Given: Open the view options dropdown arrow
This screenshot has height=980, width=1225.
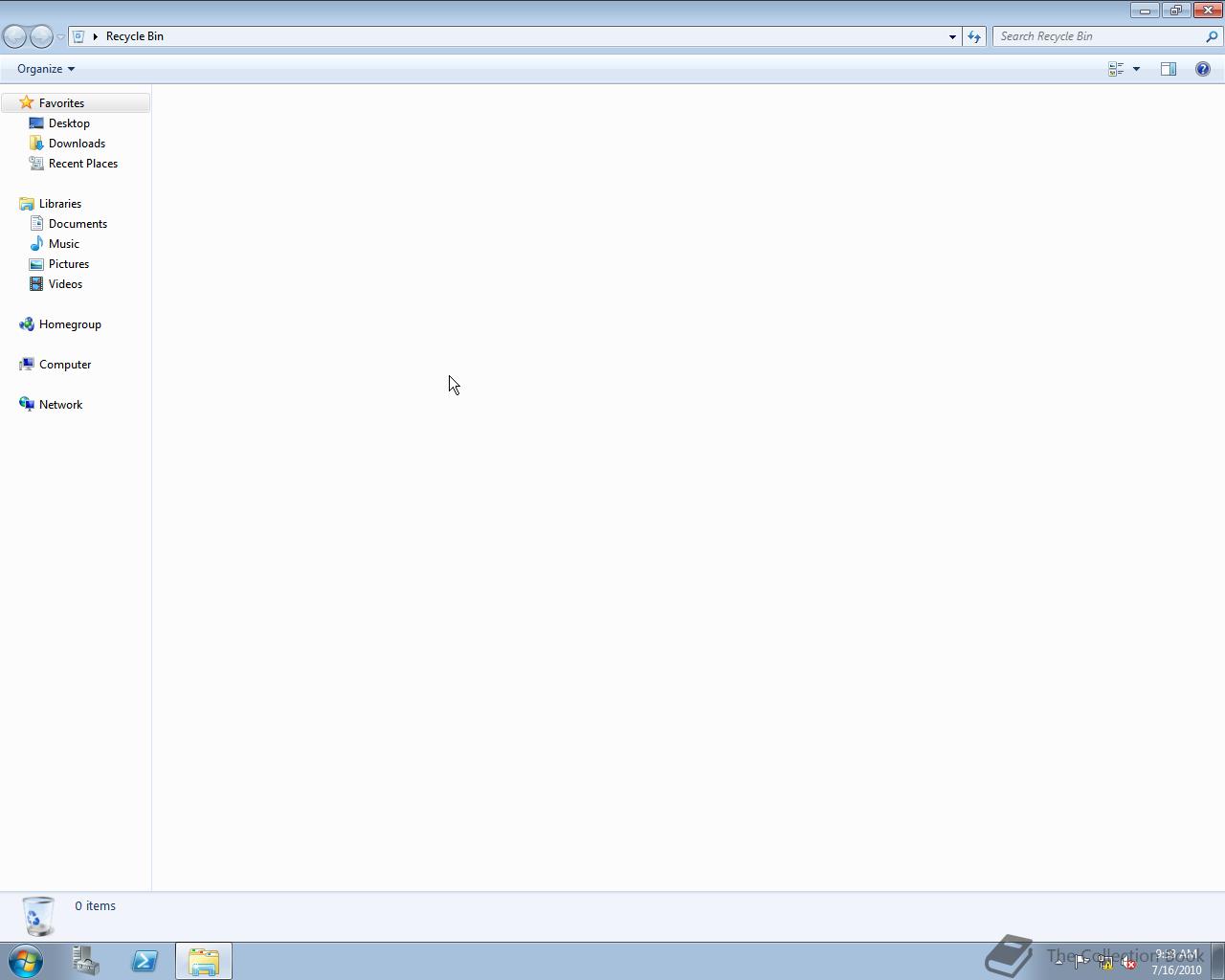Looking at the screenshot, I should (x=1136, y=69).
